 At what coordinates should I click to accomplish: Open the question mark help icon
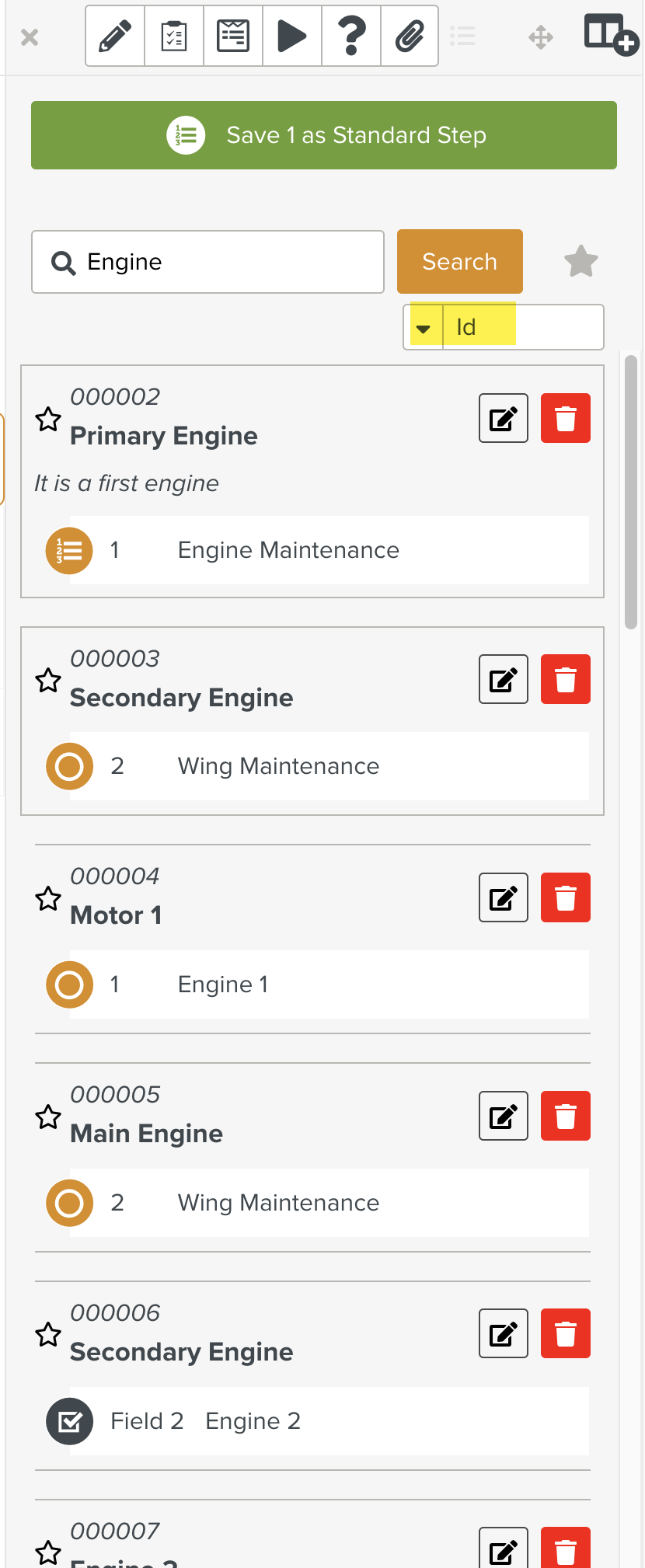tap(351, 37)
